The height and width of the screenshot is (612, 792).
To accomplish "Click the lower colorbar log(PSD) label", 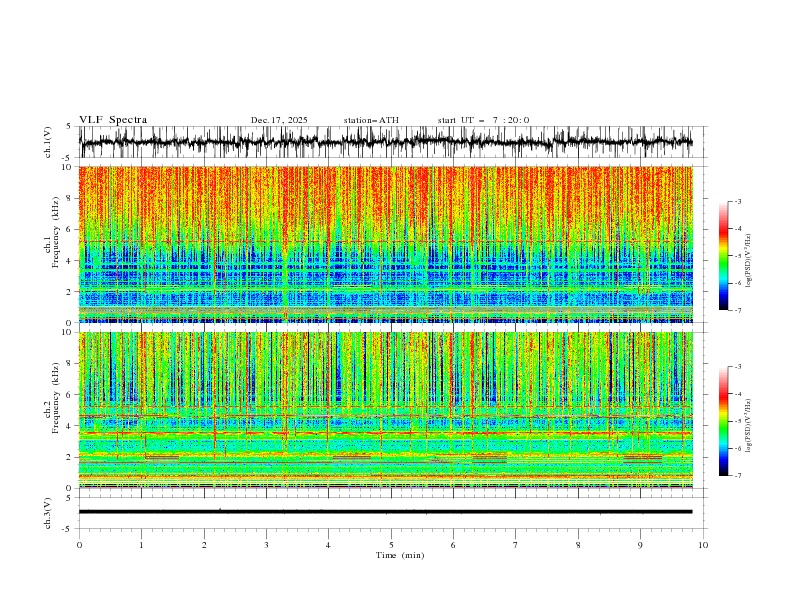I will pos(748,426).
